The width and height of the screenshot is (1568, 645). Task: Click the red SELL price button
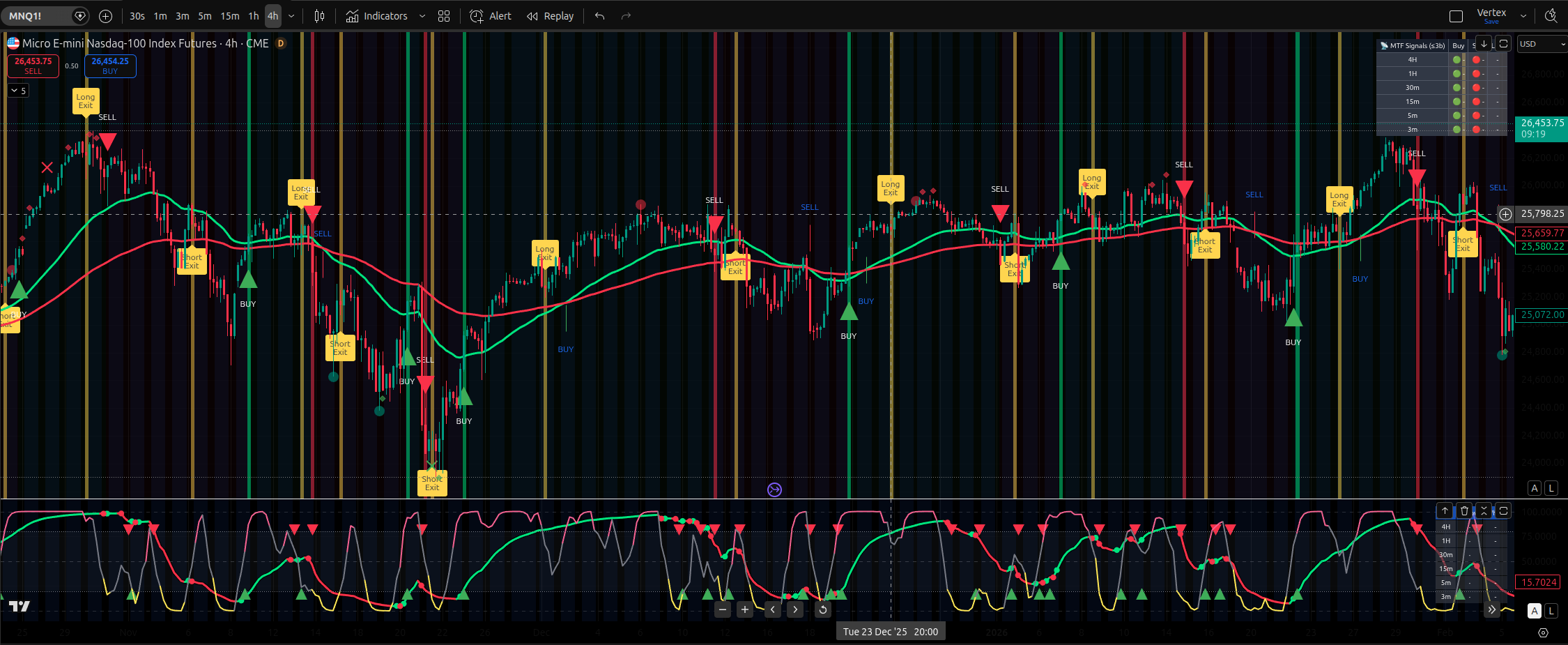33,66
